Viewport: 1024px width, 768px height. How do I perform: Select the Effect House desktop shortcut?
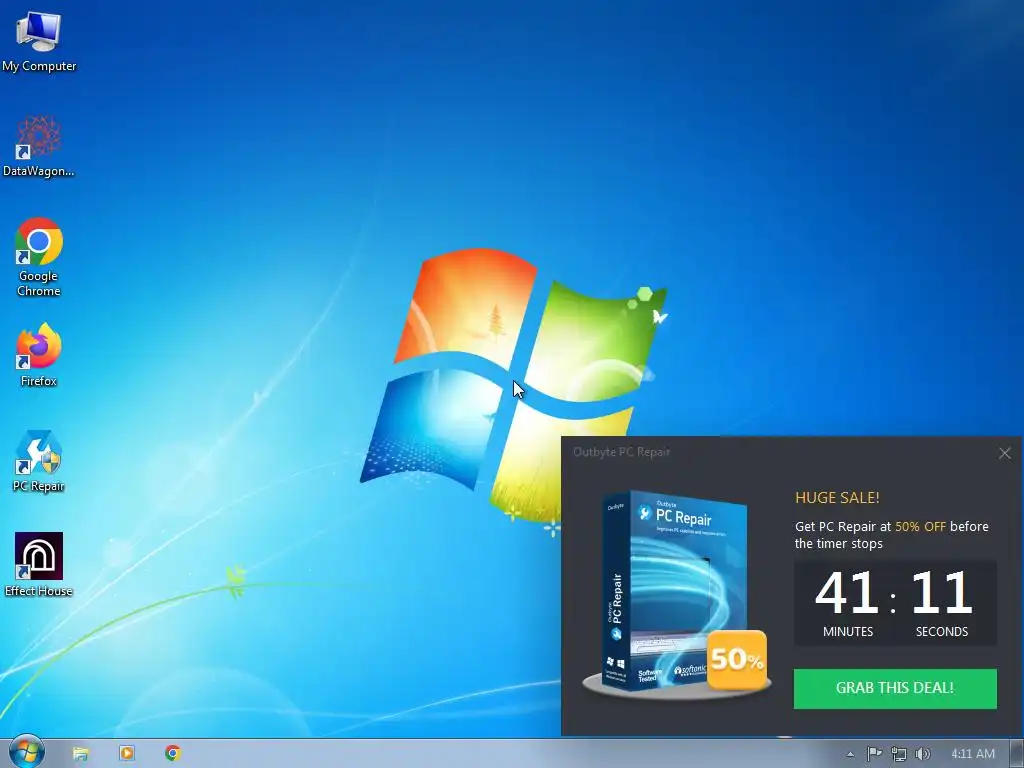tap(39, 565)
